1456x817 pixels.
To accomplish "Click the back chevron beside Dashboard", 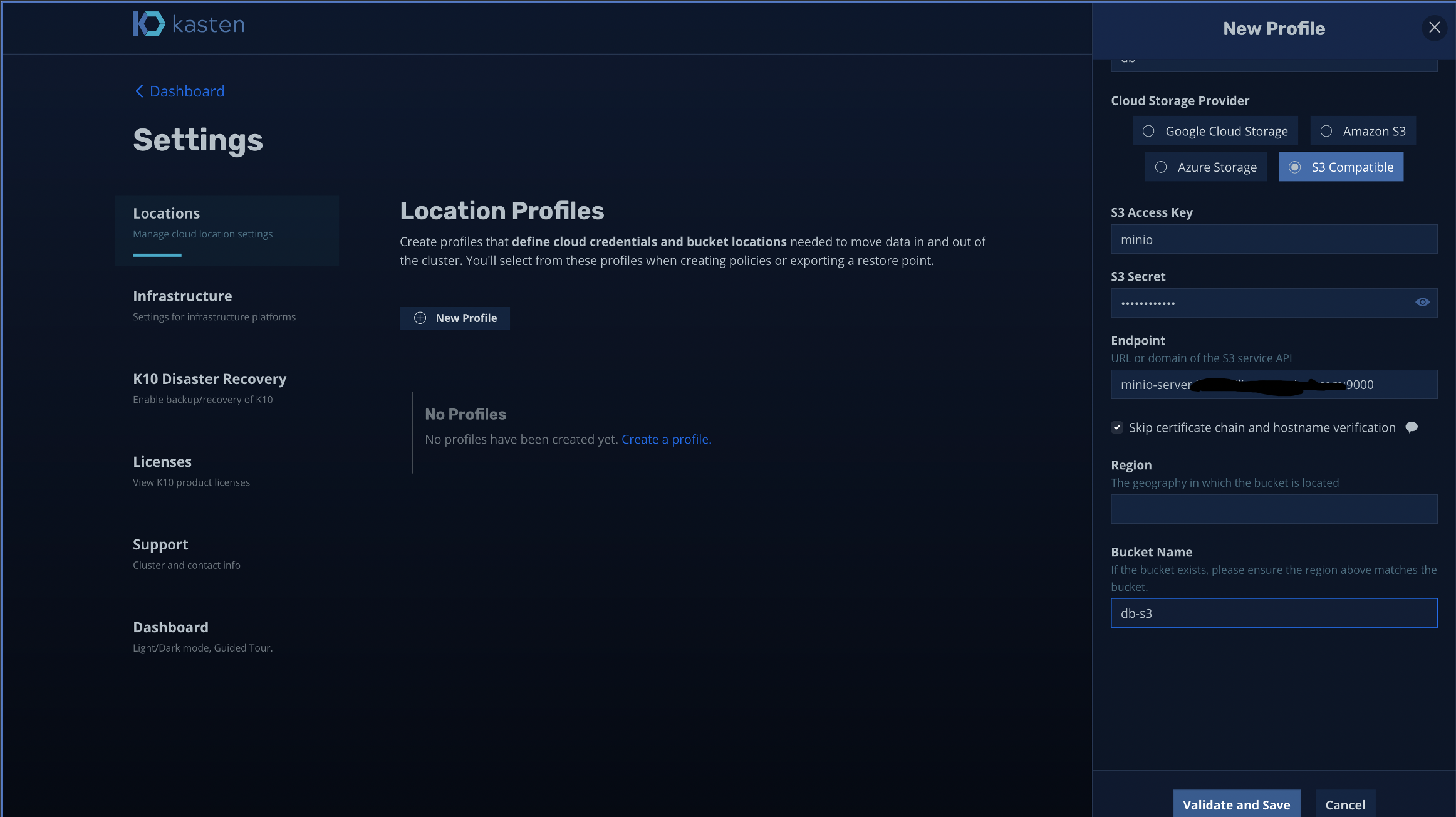I will 139,91.
